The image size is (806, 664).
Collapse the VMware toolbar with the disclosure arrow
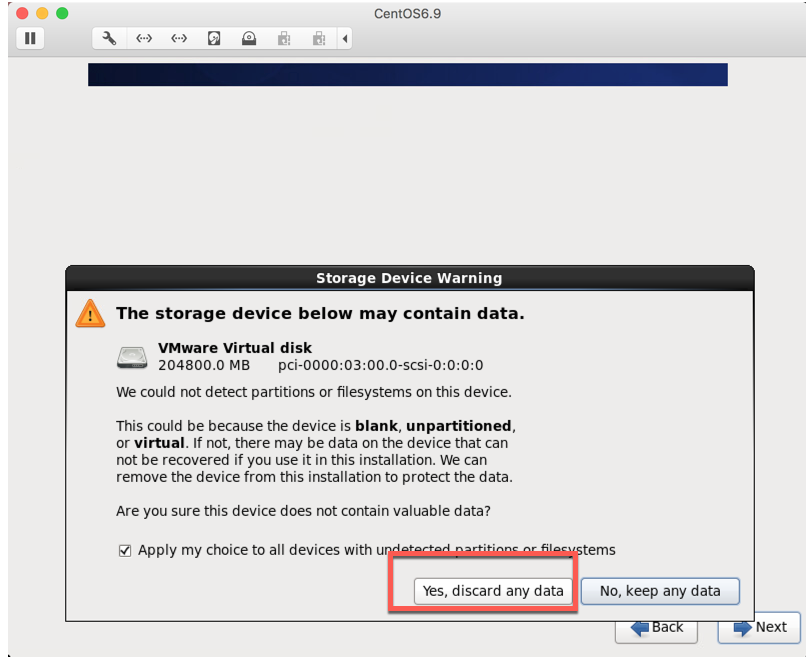345,38
